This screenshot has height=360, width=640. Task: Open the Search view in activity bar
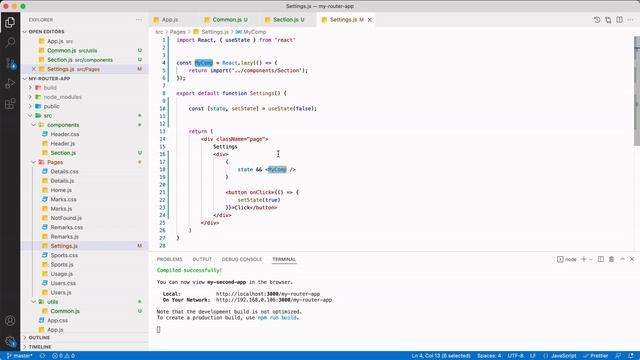click(10, 42)
